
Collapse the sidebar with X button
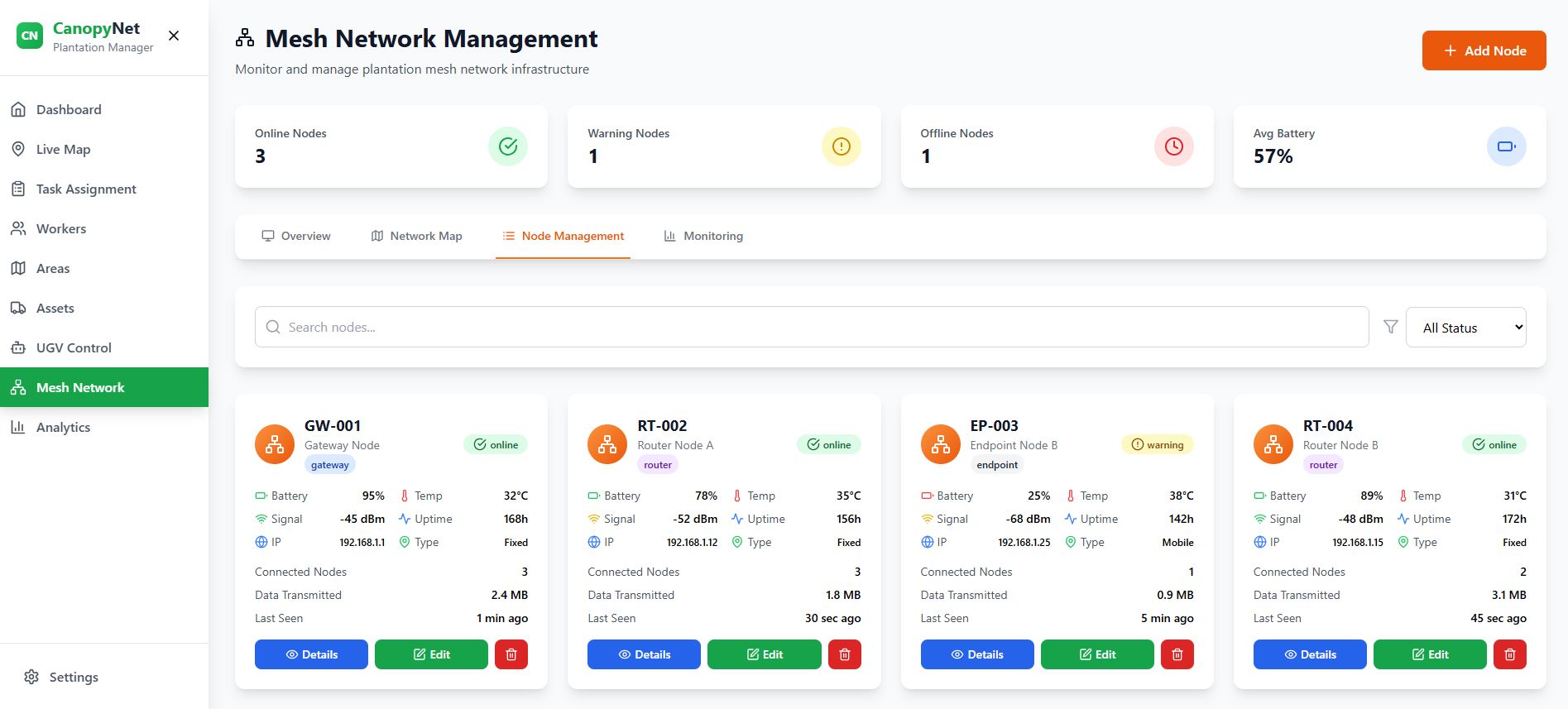174,36
